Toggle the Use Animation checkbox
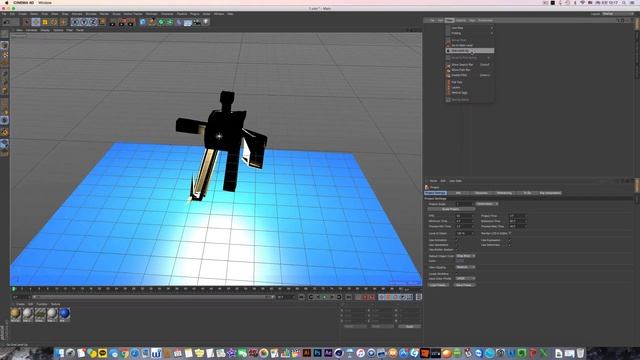640x360 pixels. pos(457,240)
